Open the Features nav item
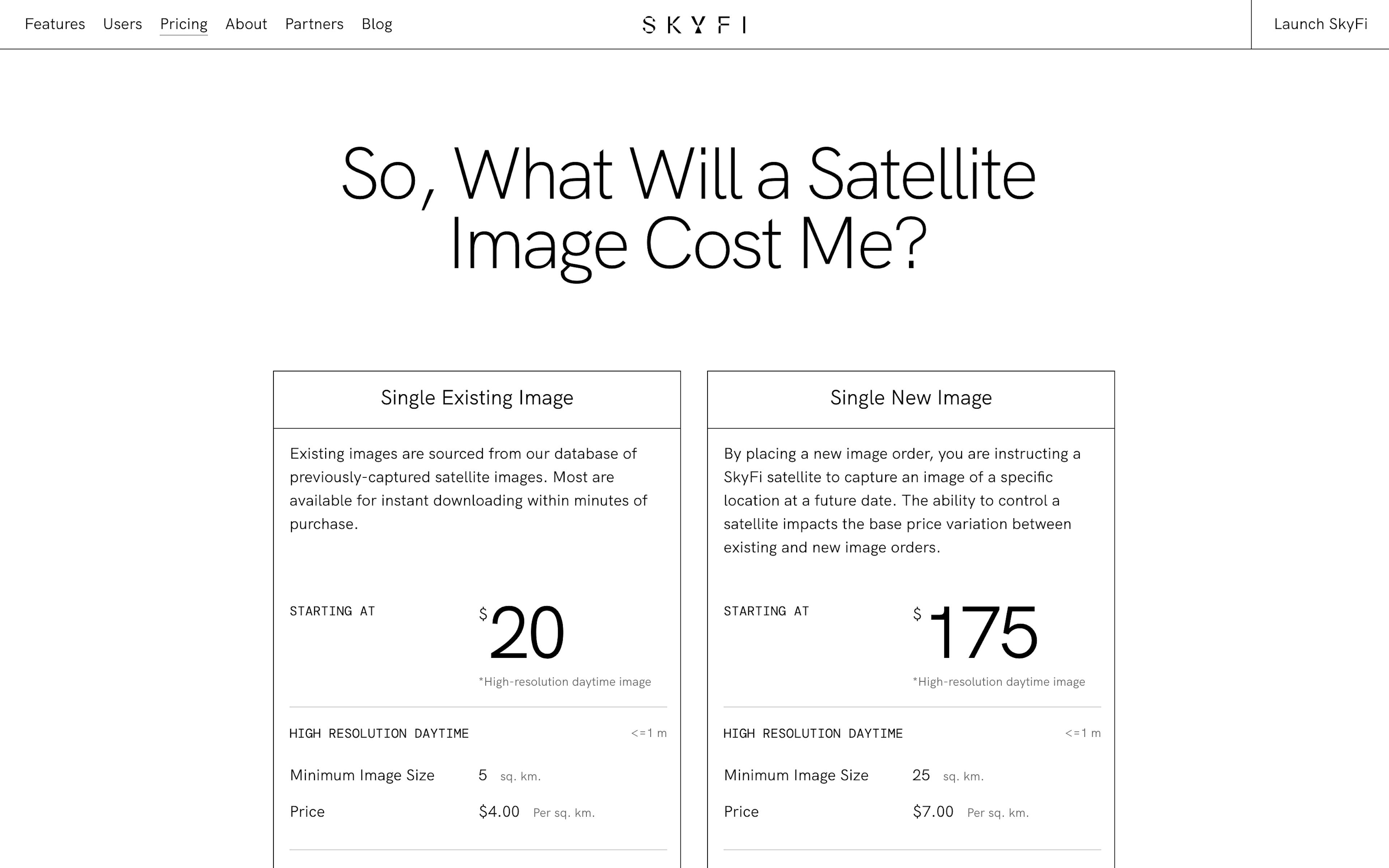The height and width of the screenshot is (868, 1389). 55,24
